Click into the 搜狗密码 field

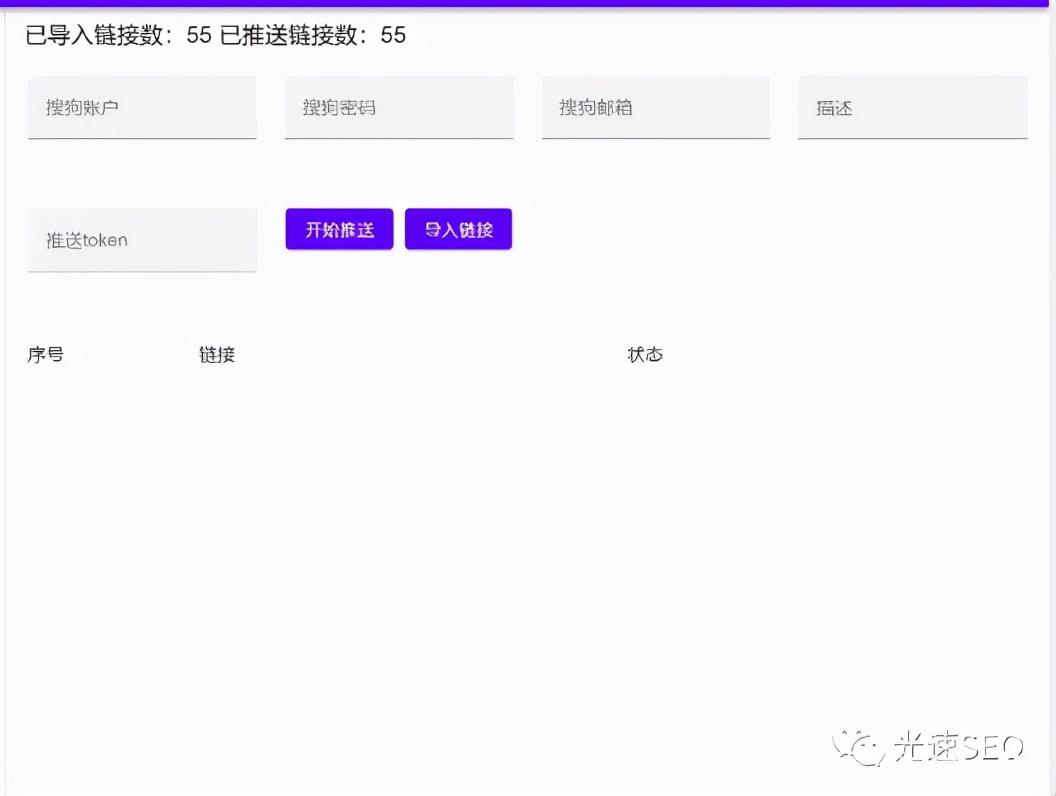pos(399,108)
